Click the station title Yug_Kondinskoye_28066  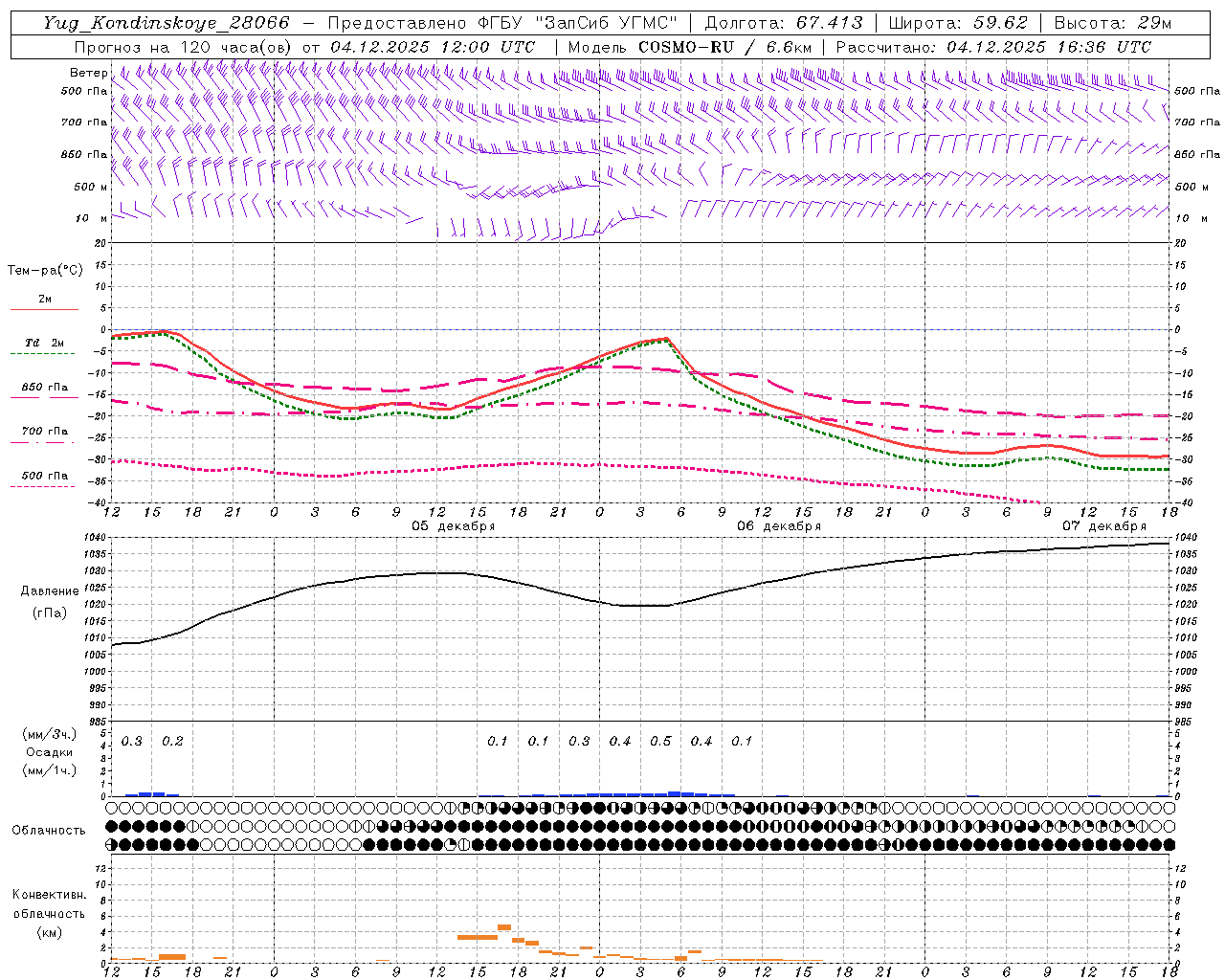point(167,23)
